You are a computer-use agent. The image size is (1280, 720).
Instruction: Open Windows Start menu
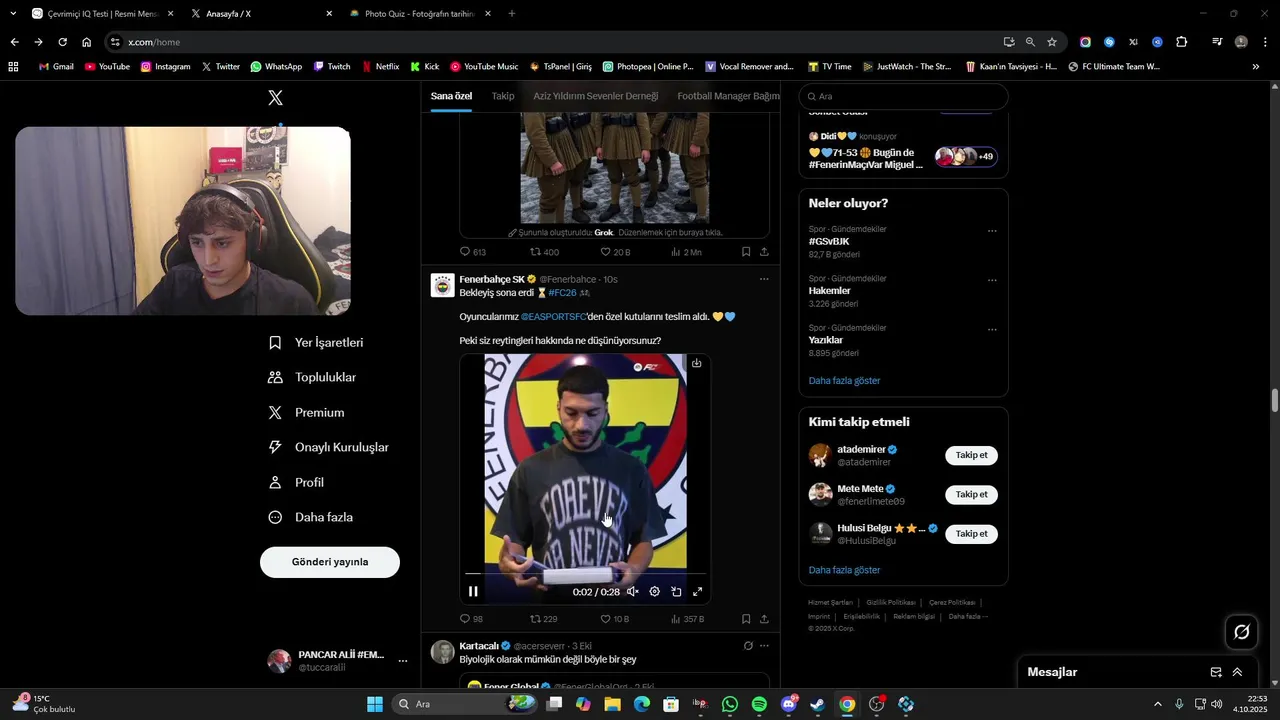coord(375,704)
